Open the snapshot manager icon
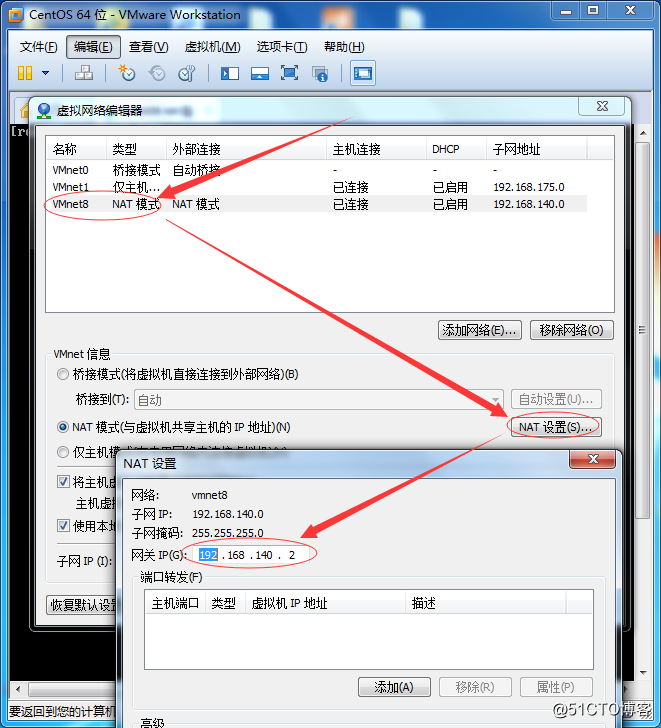This screenshot has height=728, width=661. 187,73
